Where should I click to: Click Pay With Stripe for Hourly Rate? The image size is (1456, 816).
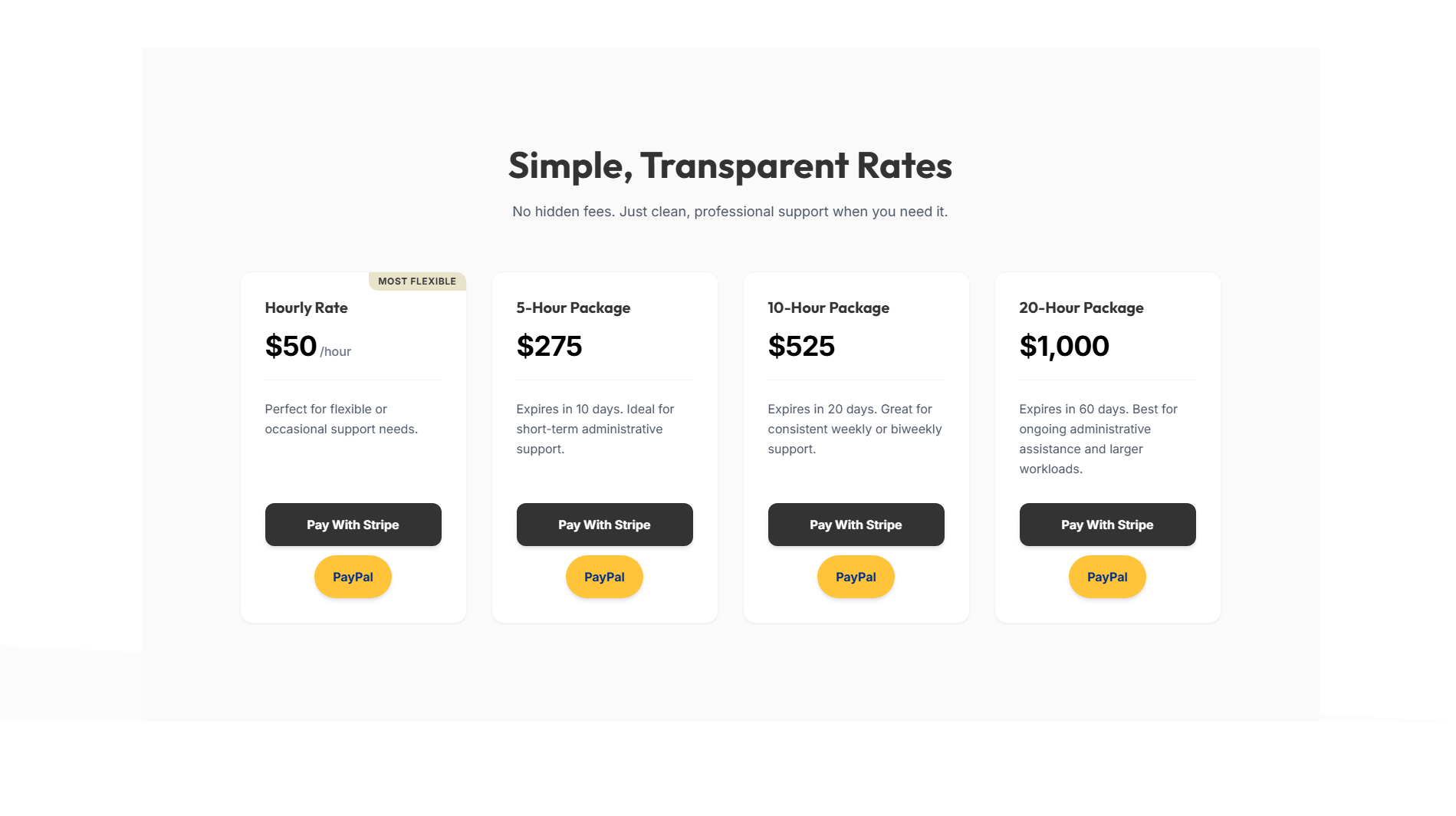click(353, 525)
